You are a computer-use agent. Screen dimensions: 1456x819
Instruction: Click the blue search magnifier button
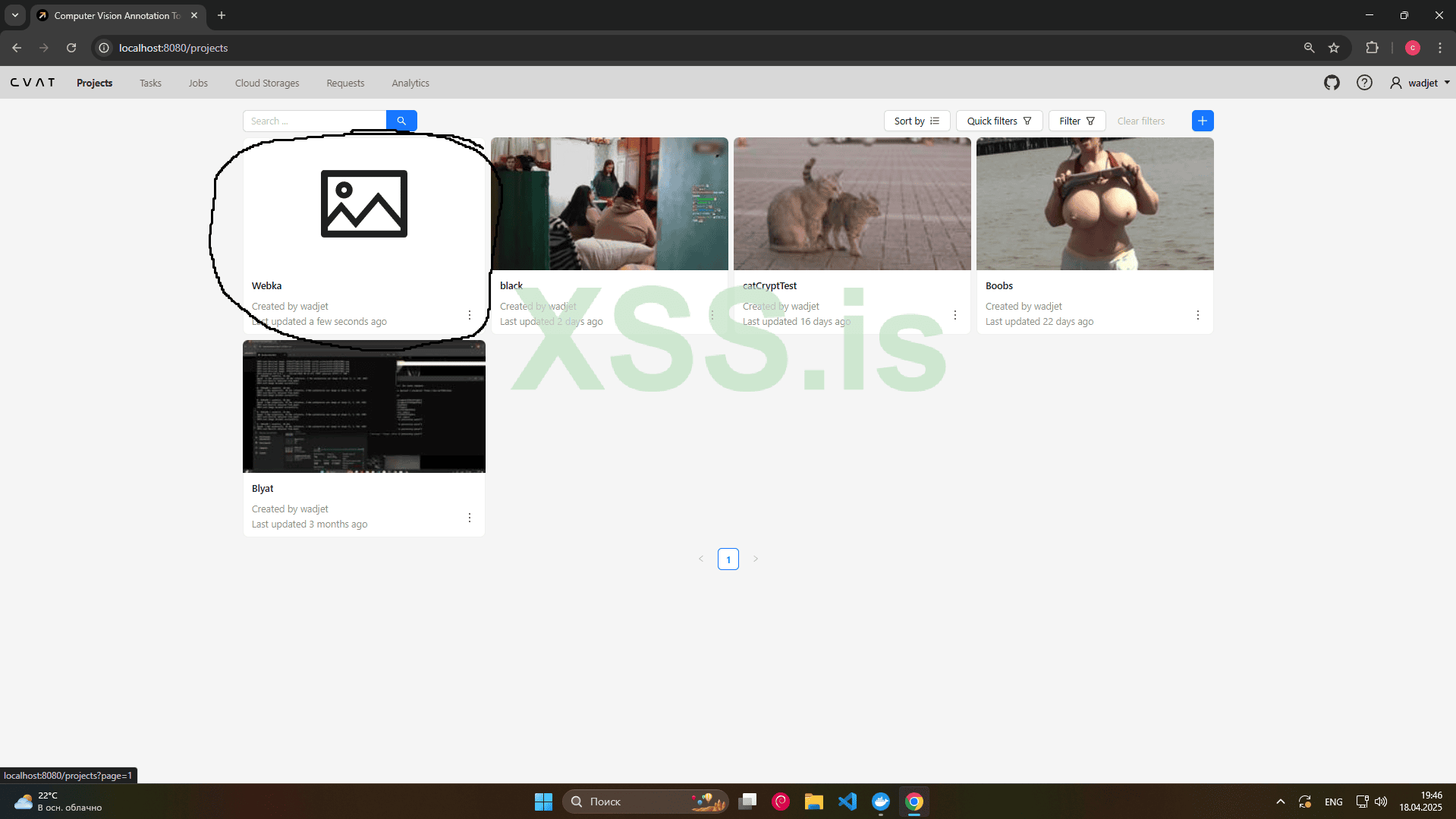[x=401, y=121]
